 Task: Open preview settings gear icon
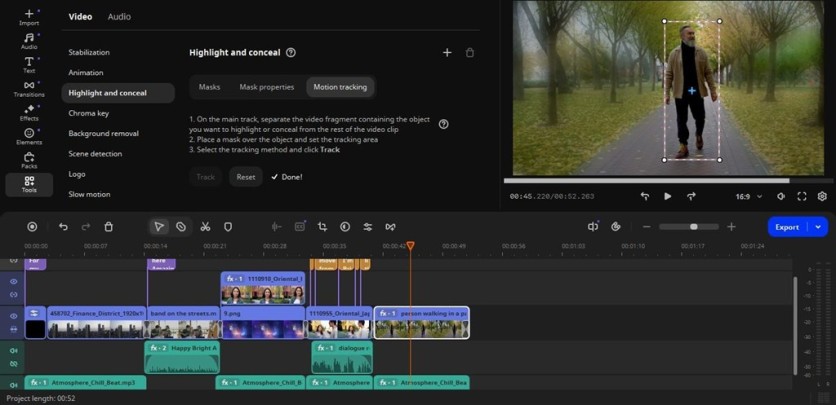coord(822,197)
